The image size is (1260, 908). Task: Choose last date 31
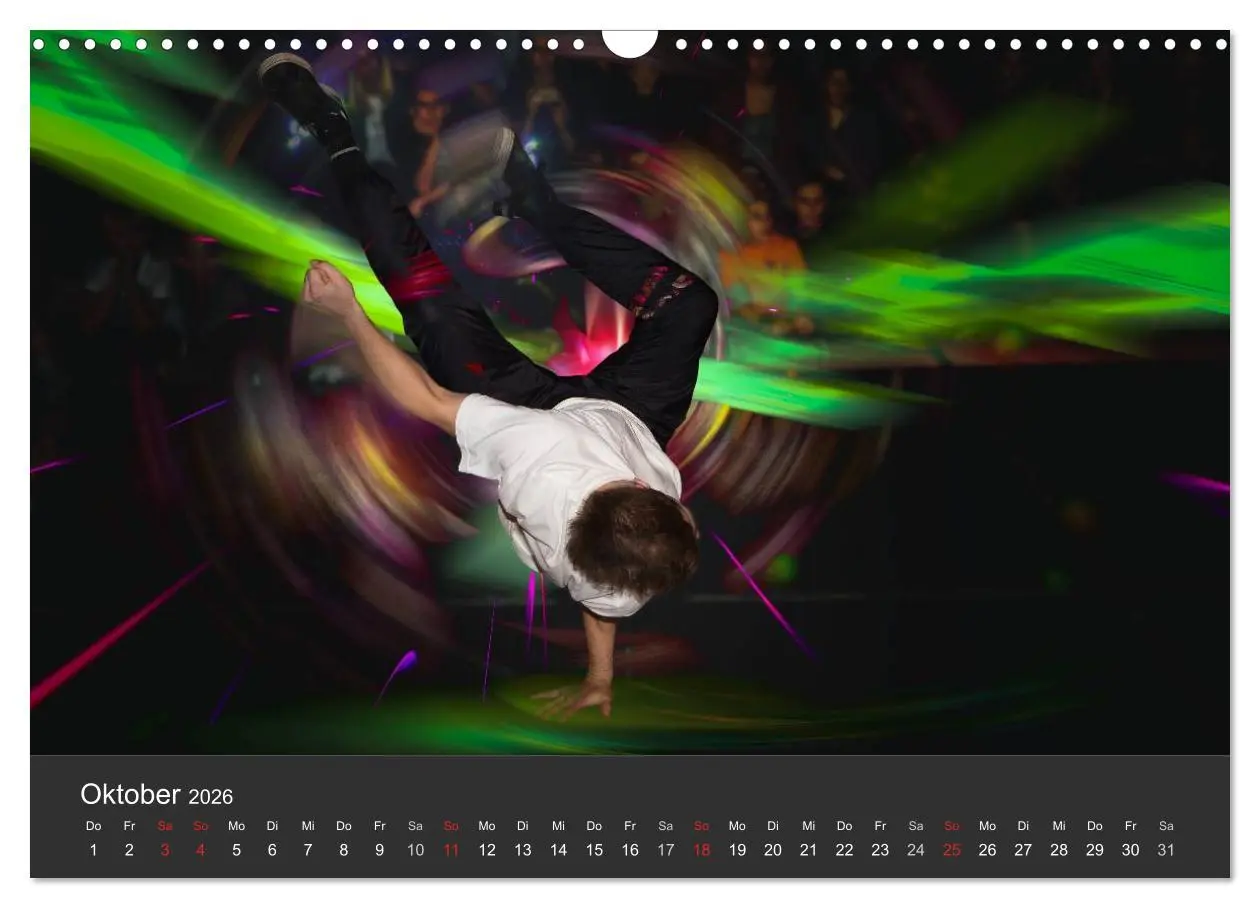pos(1166,850)
